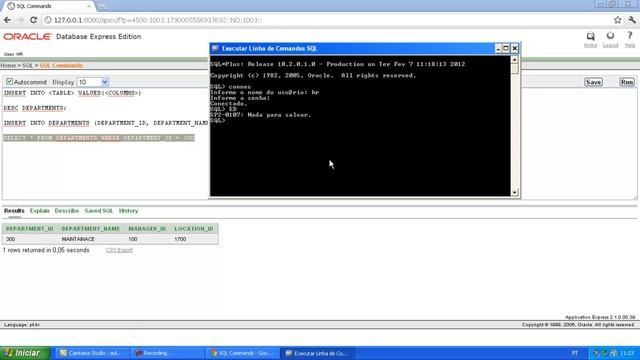Click the DEPARTMENT_ID column header
The height and width of the screenshot is (360, 640).
point(29,229)
